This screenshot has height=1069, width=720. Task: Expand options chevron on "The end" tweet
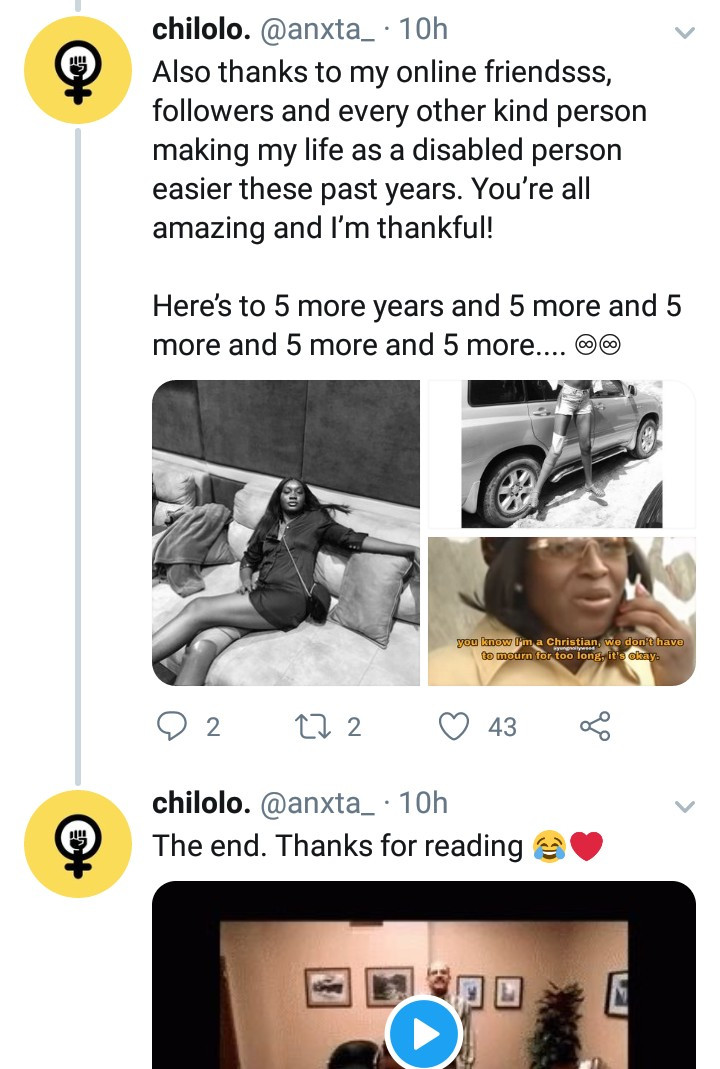pos(684,806)
